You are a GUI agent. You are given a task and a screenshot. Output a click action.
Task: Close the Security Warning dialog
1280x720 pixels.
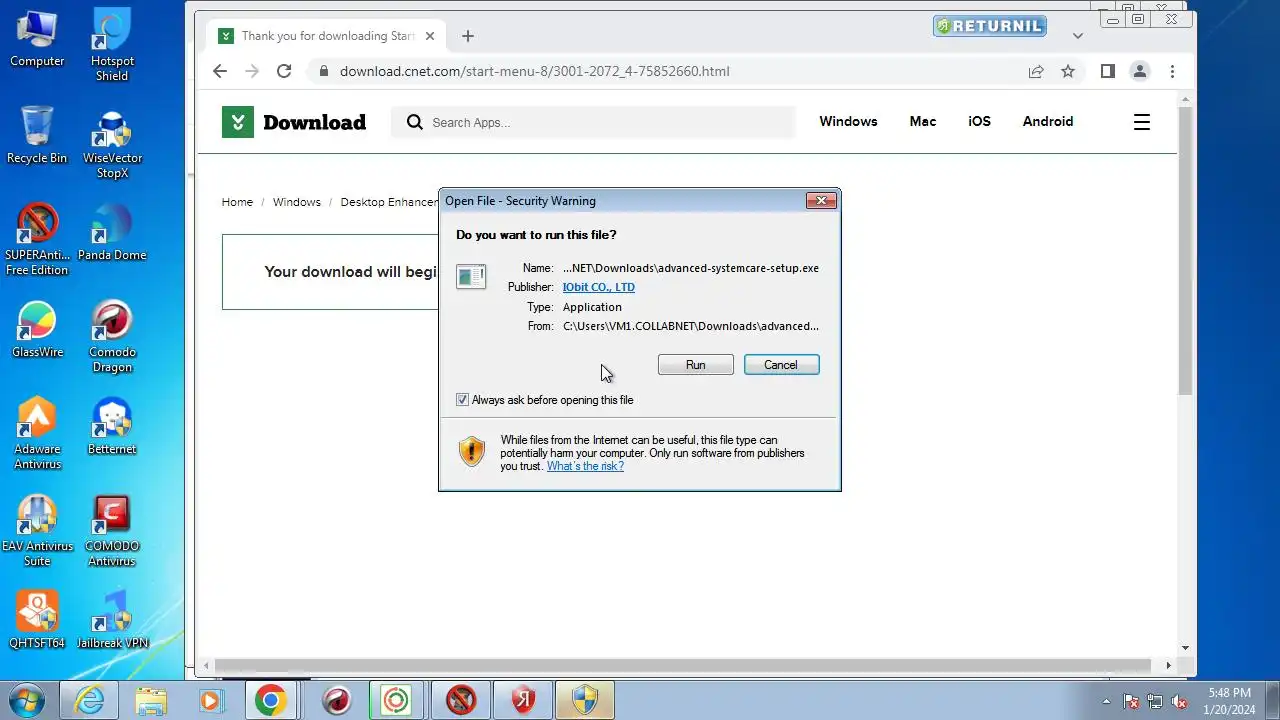tap(821, 201)
